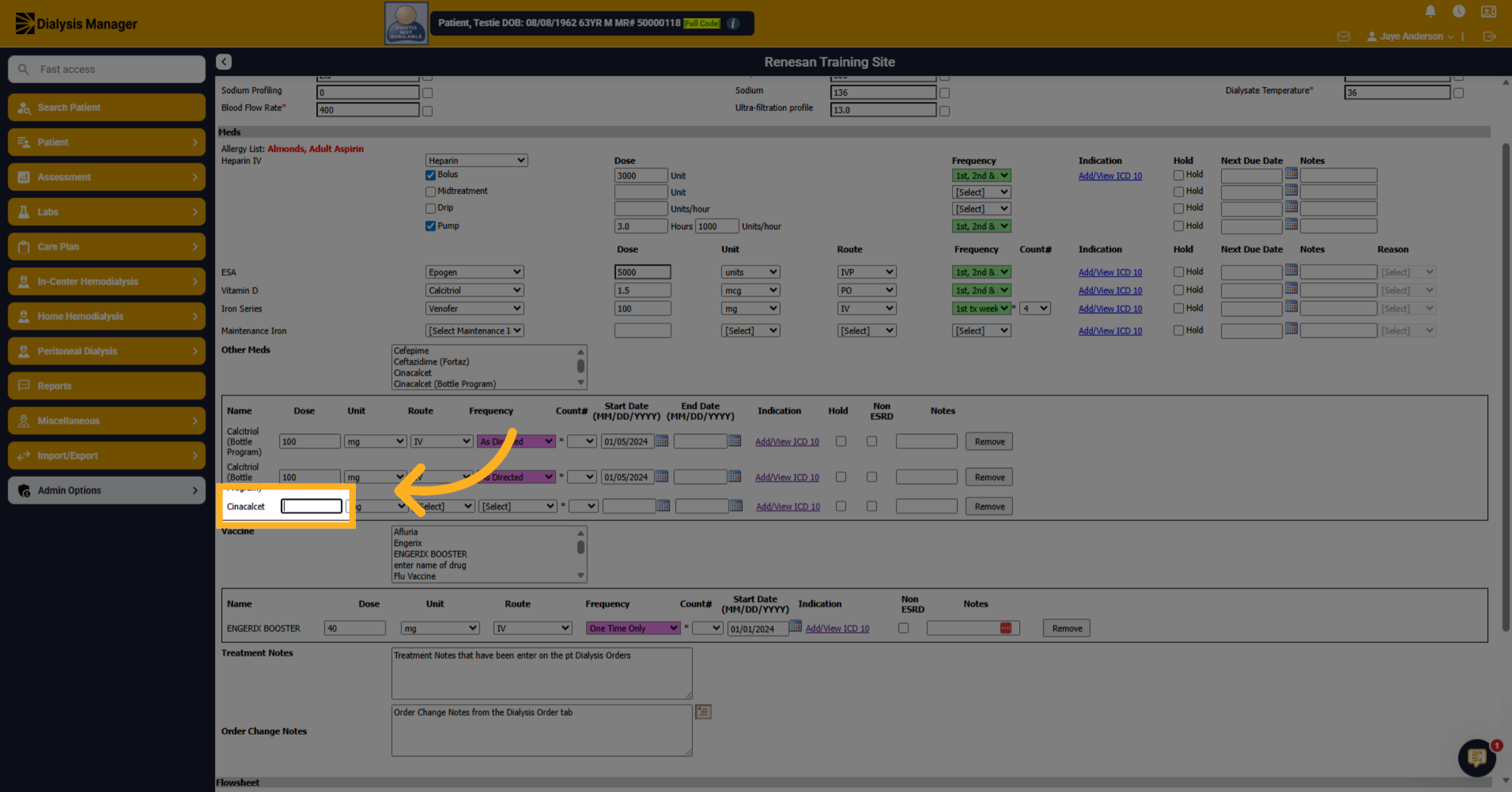The width and height of the screenshot is (1512, 792).
Task: Expand the Admin Options menu
Action: [x=106, y=490]
